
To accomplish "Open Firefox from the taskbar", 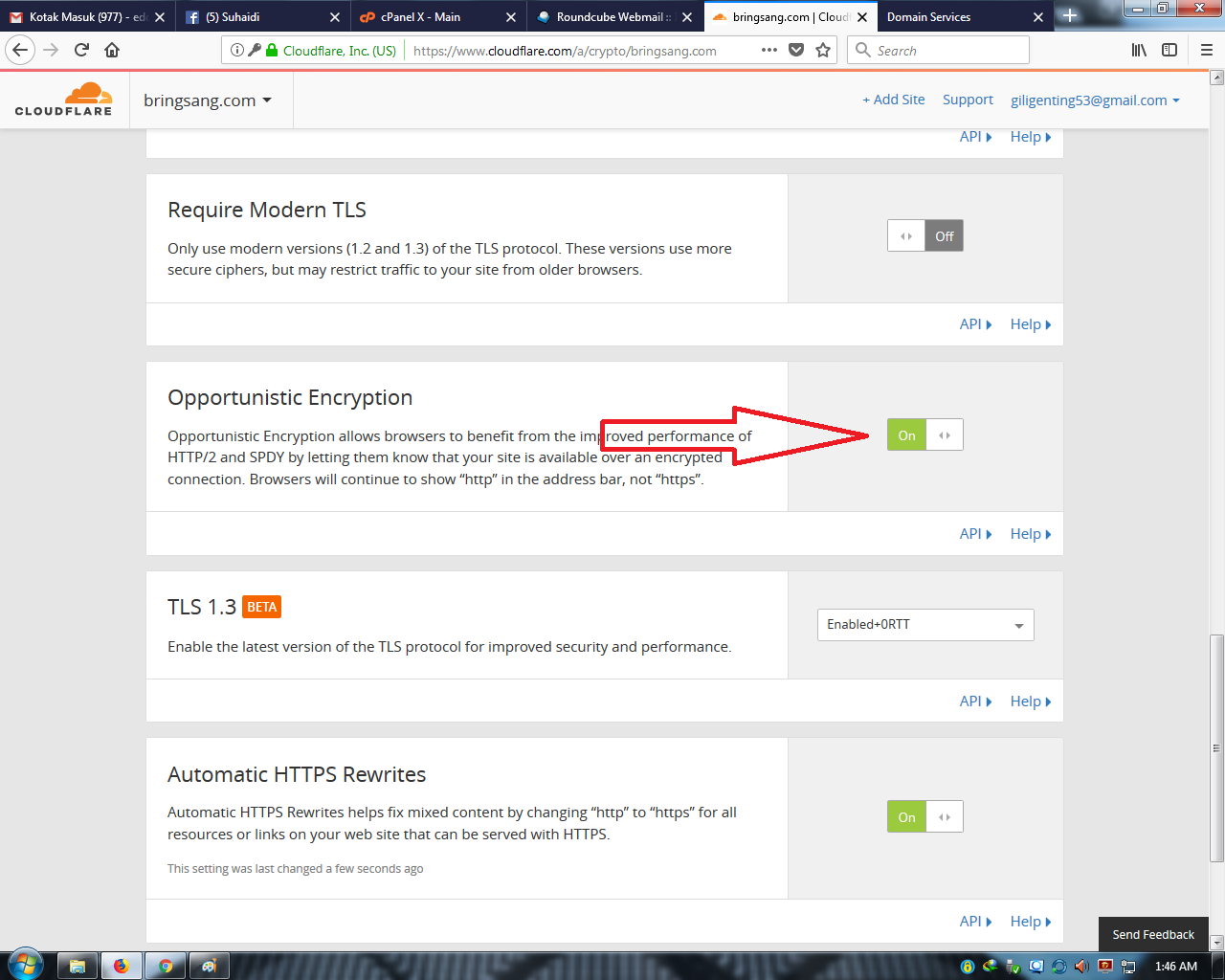I will [122, 966].
